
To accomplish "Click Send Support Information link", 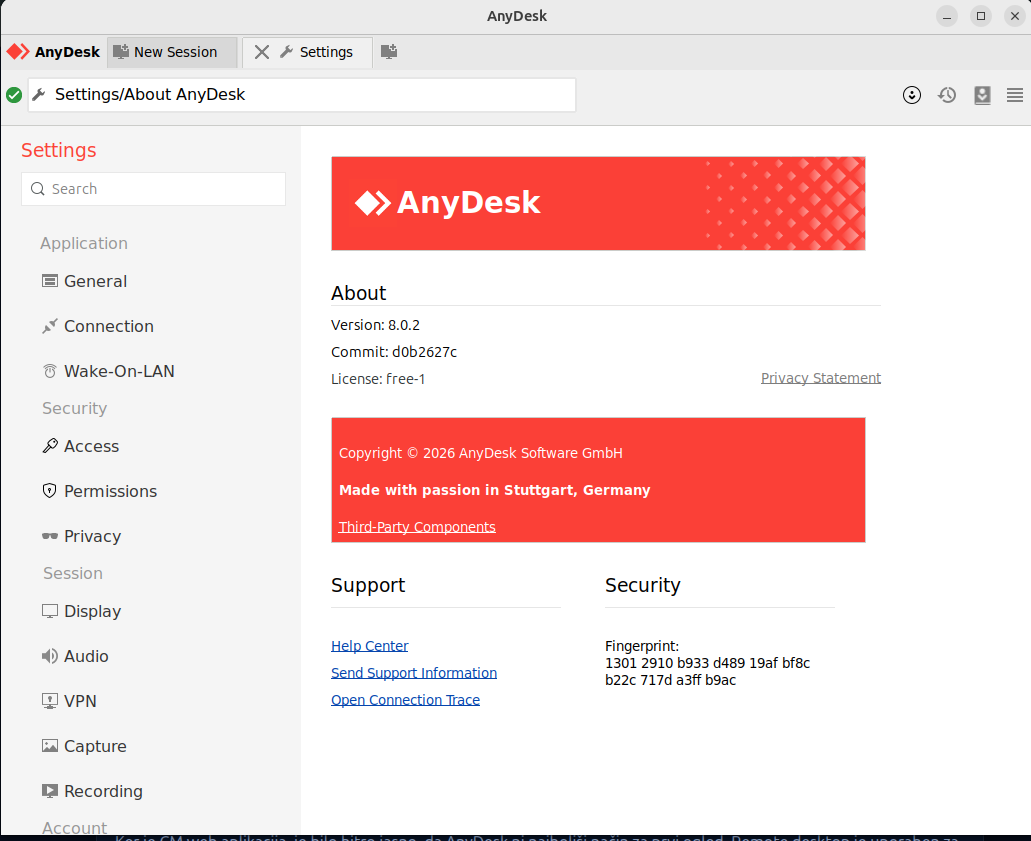I will tap(414, 673).
